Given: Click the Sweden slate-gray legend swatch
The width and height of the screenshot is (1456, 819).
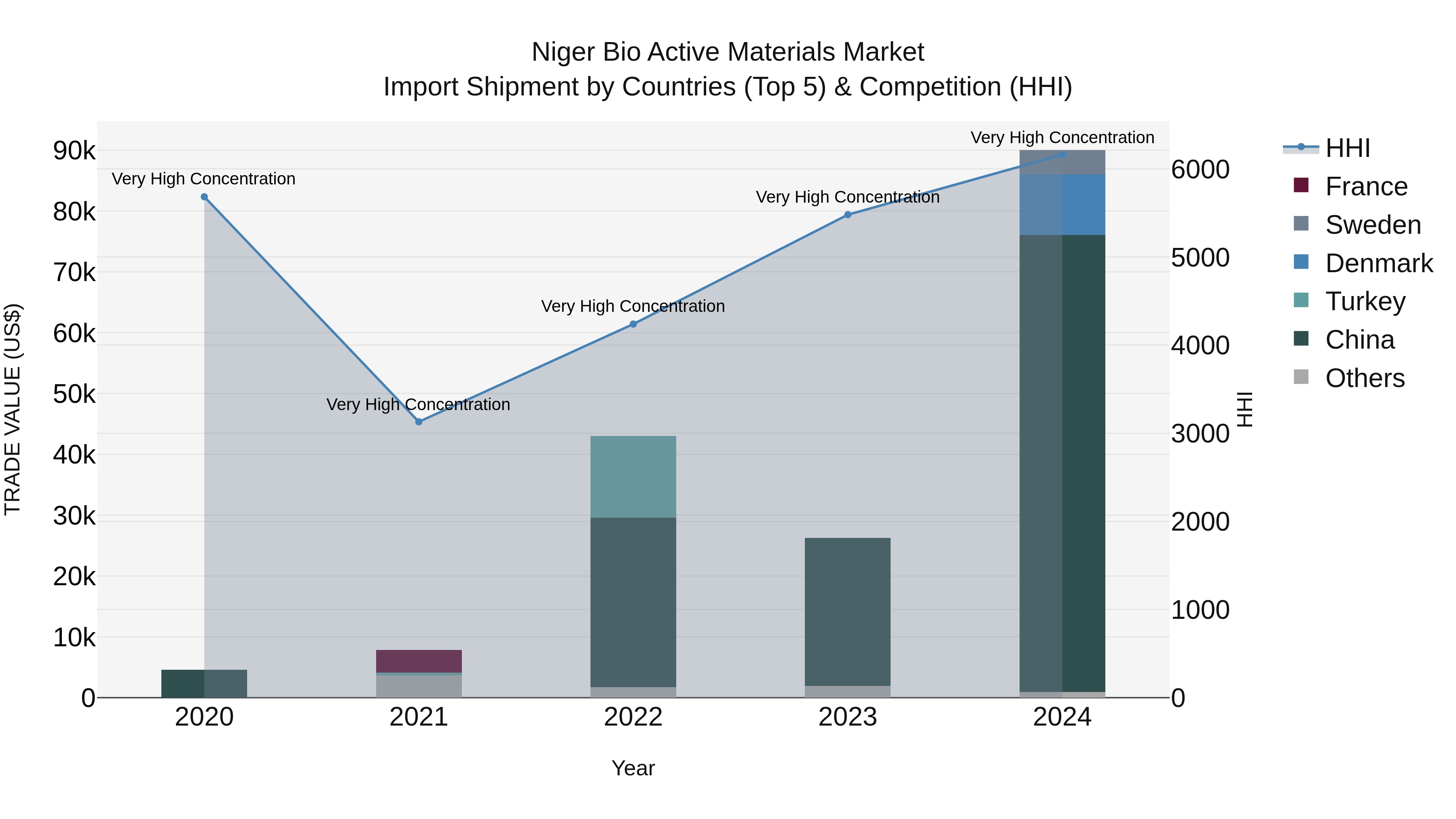Looking at the screenshot, I should pyautogui.click(x=1301, y=224).
